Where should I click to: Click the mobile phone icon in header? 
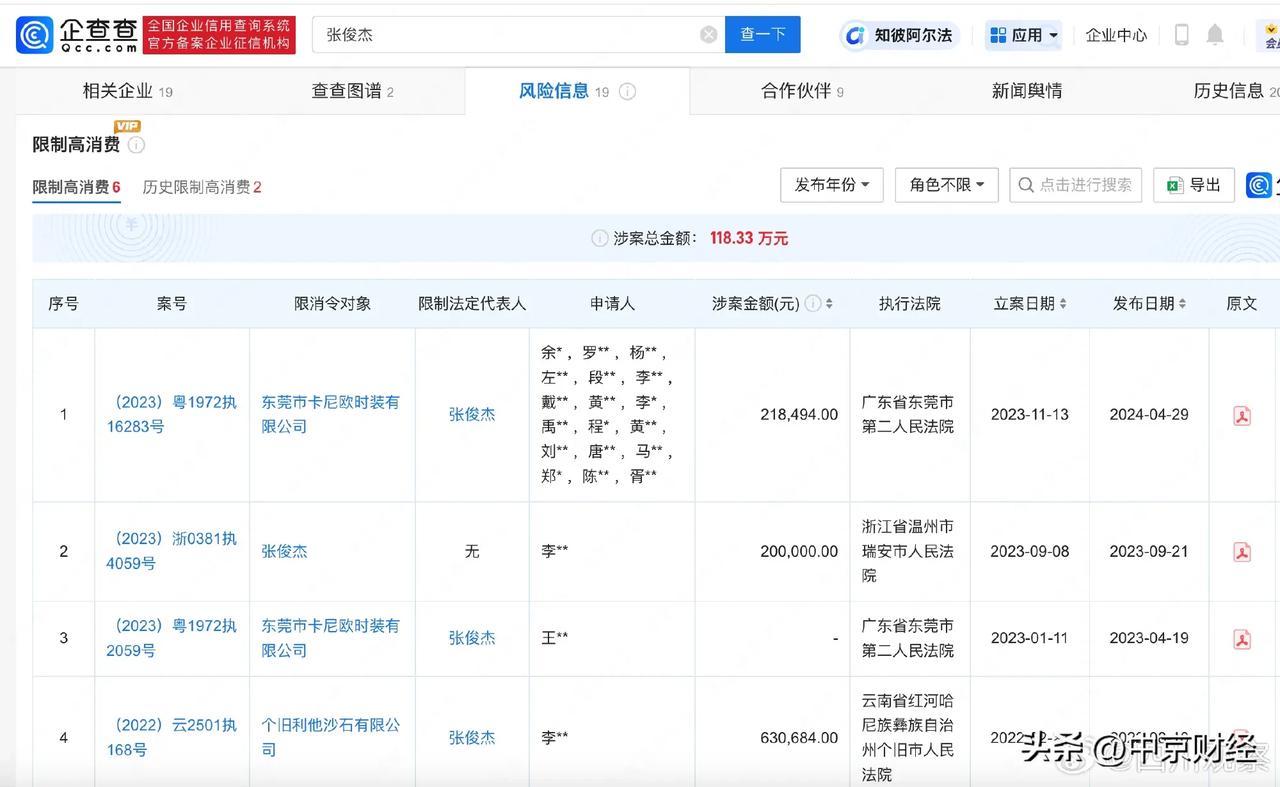pyautogui.click(x=1181, y=35)
